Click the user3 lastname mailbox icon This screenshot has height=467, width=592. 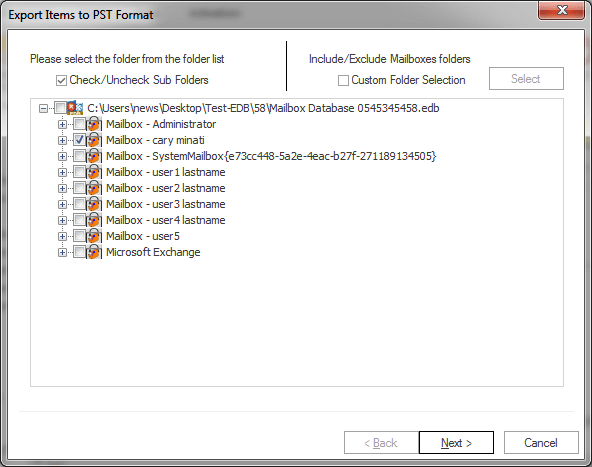pos(94,204)
